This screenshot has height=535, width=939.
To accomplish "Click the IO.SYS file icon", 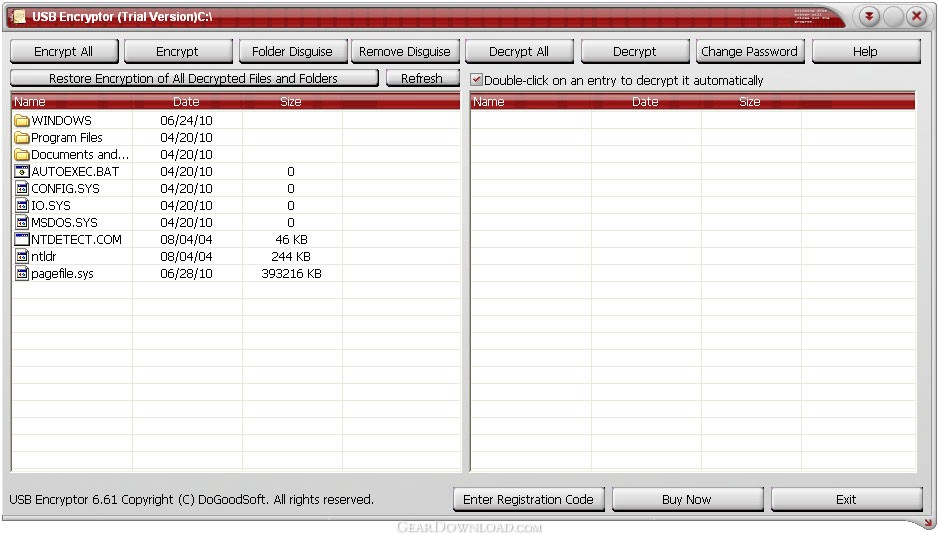I will coord(22,205).
